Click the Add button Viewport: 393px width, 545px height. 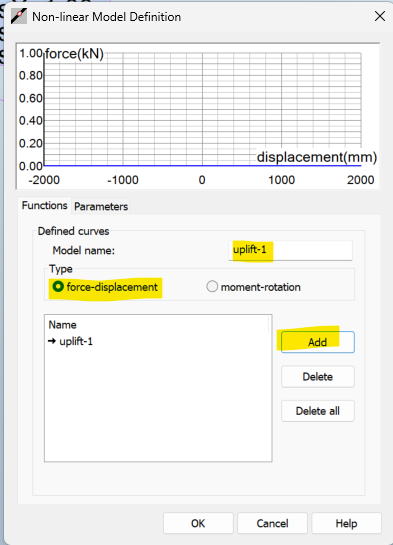tap(318, 342)
